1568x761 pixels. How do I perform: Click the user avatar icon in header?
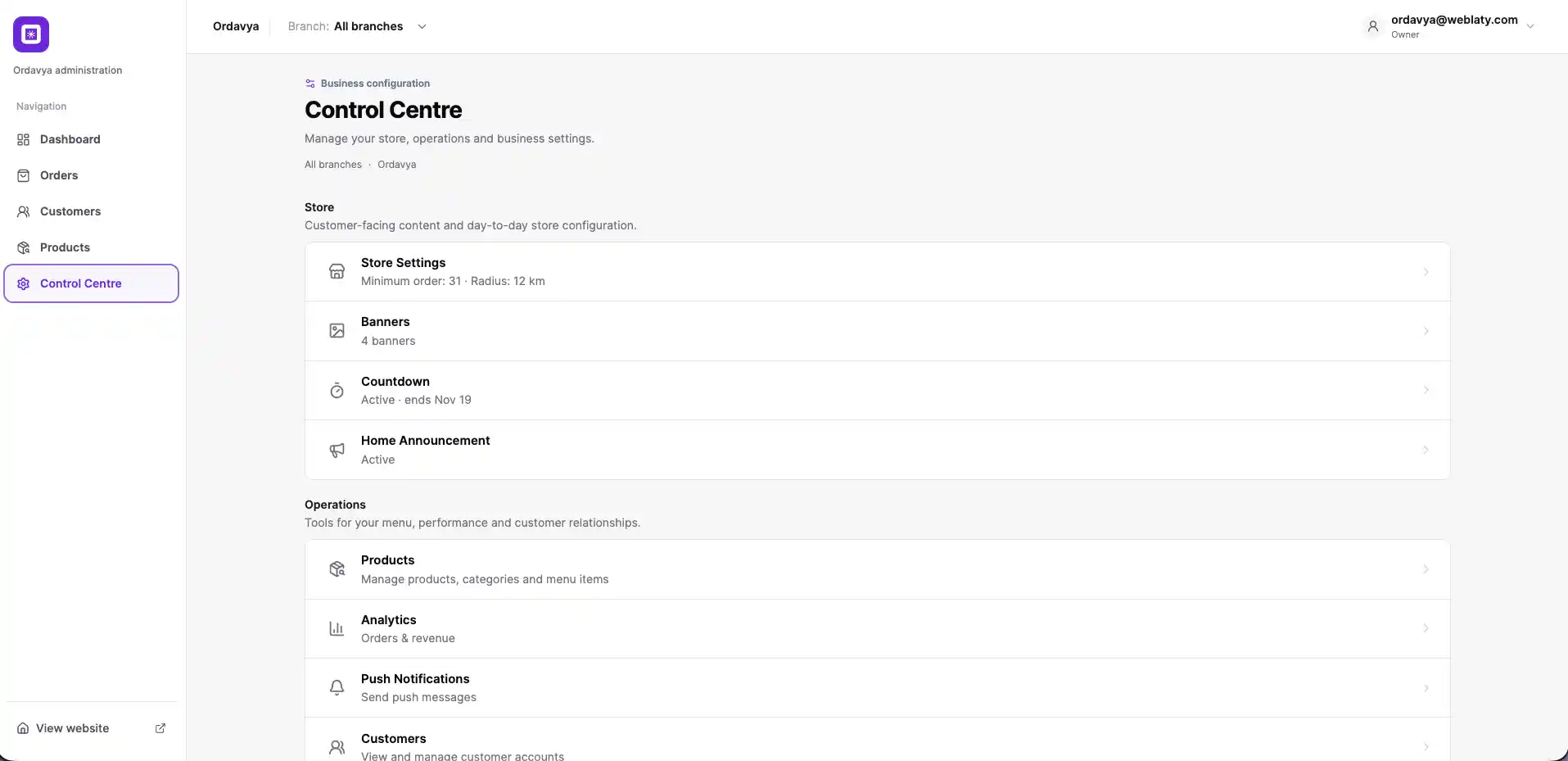point(1373,26)
